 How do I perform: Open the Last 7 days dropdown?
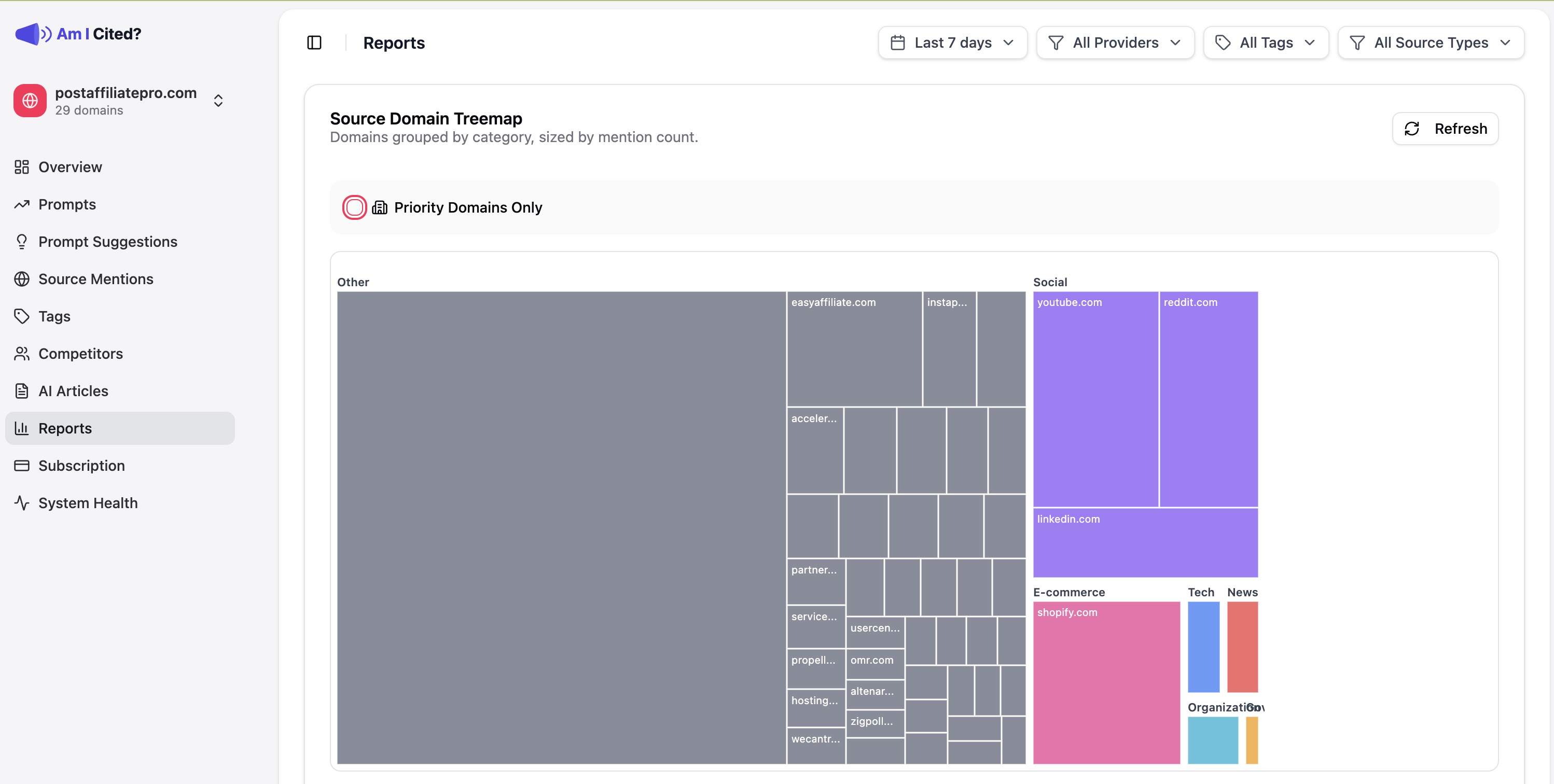[952, 43]
